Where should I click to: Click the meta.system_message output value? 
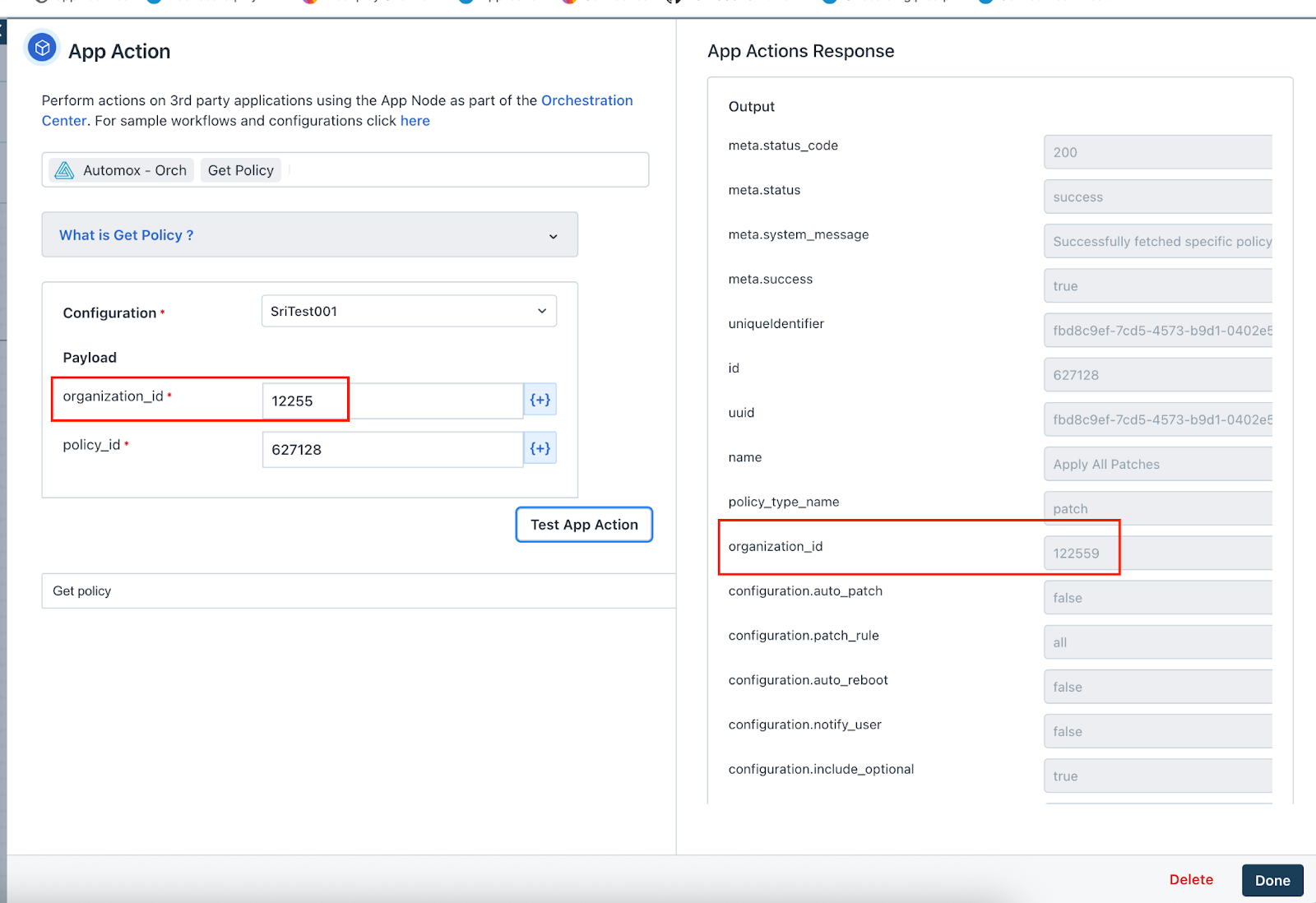[1158, 241]
